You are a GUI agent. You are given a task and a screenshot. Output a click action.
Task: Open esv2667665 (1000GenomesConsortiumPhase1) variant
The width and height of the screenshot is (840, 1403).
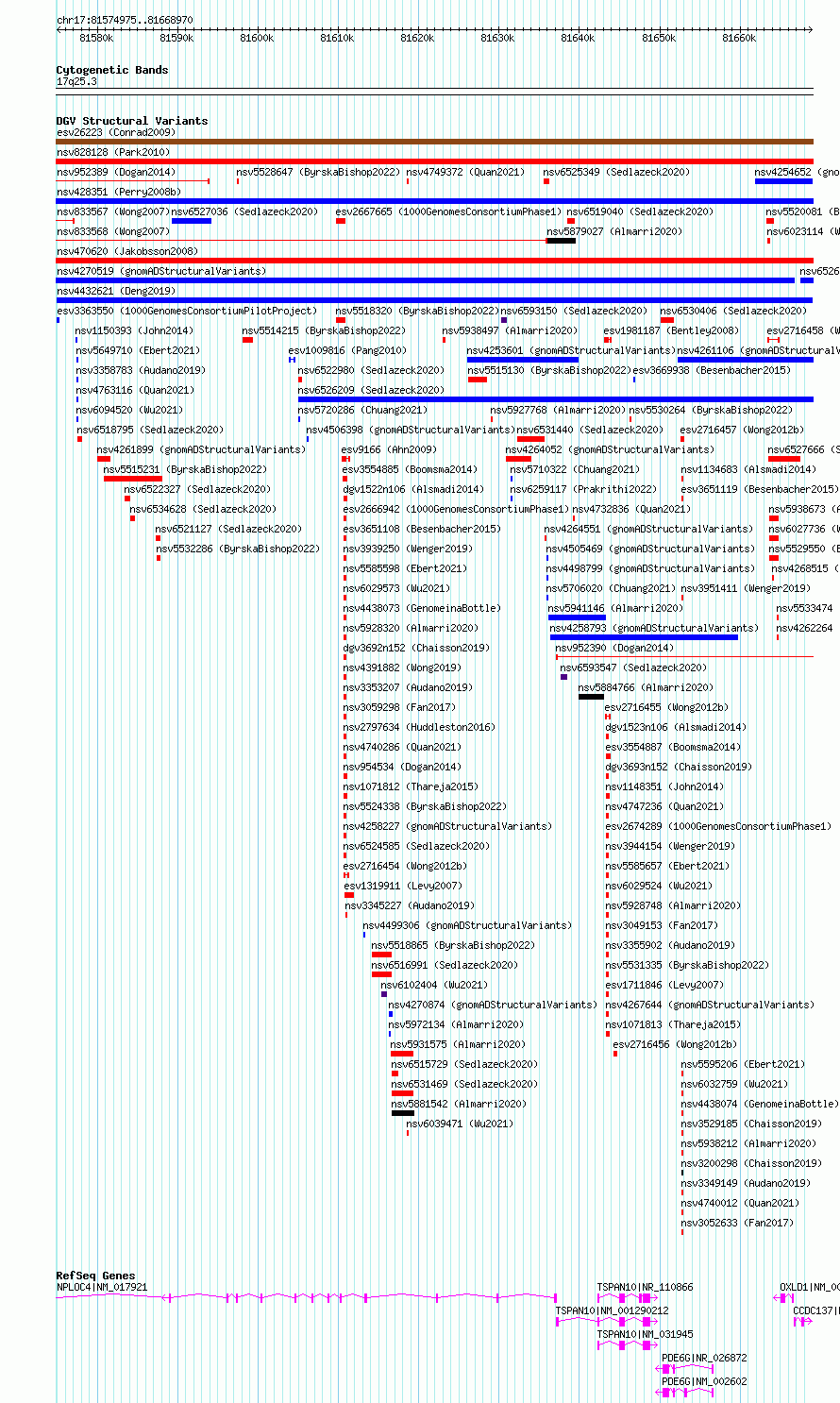(x=448, y=211)
